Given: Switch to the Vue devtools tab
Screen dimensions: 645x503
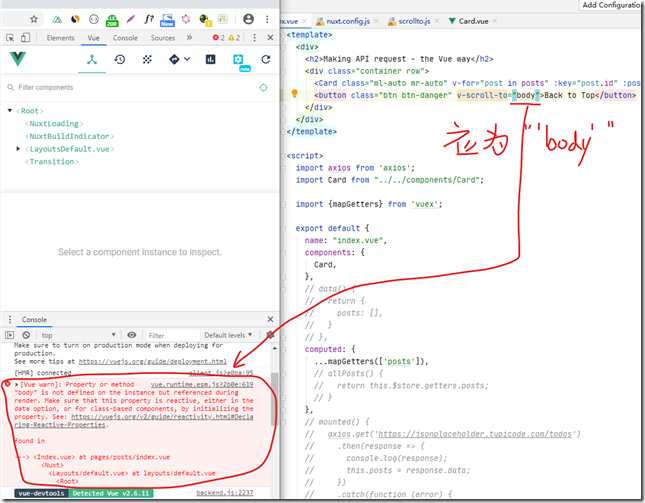Looking at the screenshot, I should pos(93,38).
